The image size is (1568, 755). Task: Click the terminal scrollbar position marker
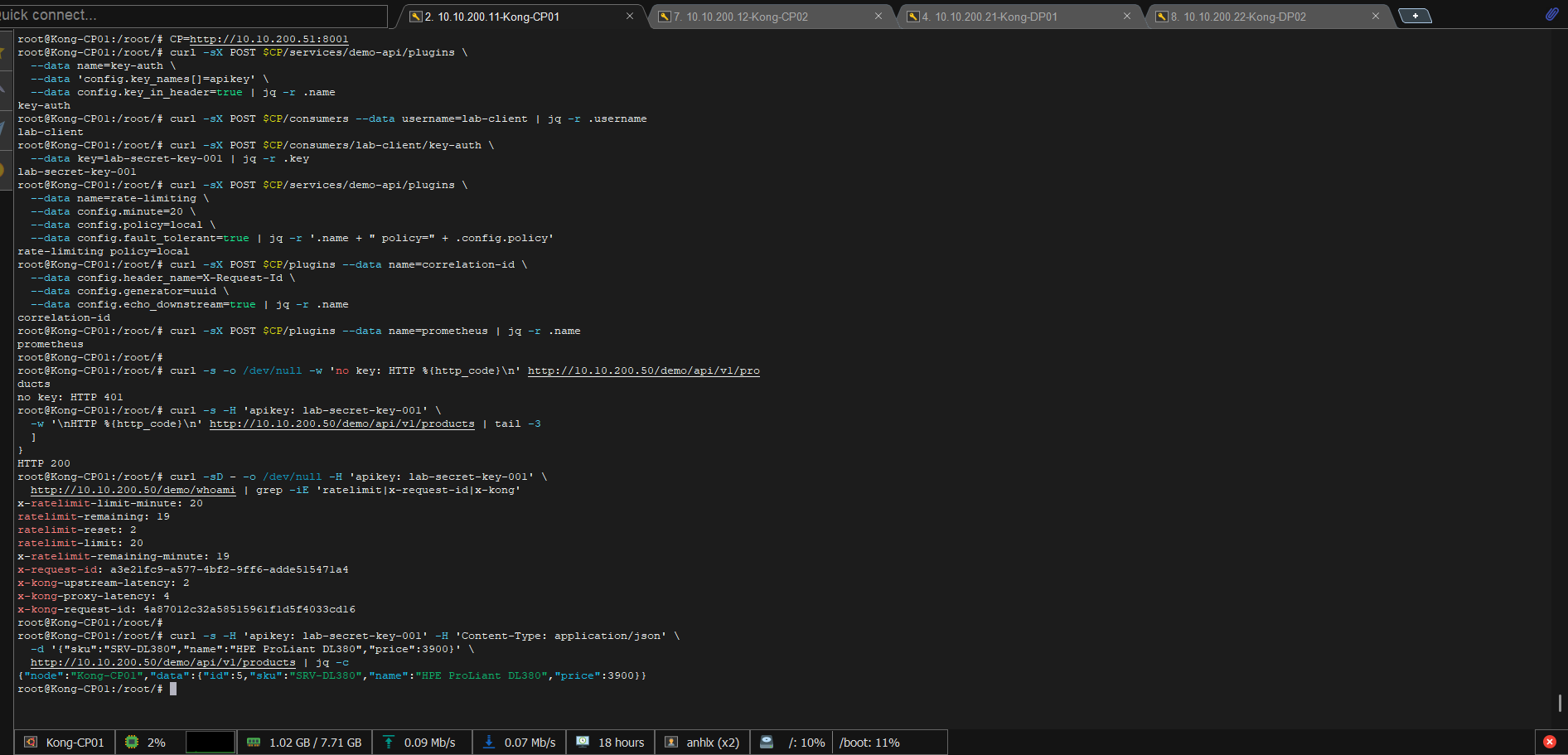click(1560, 703)
